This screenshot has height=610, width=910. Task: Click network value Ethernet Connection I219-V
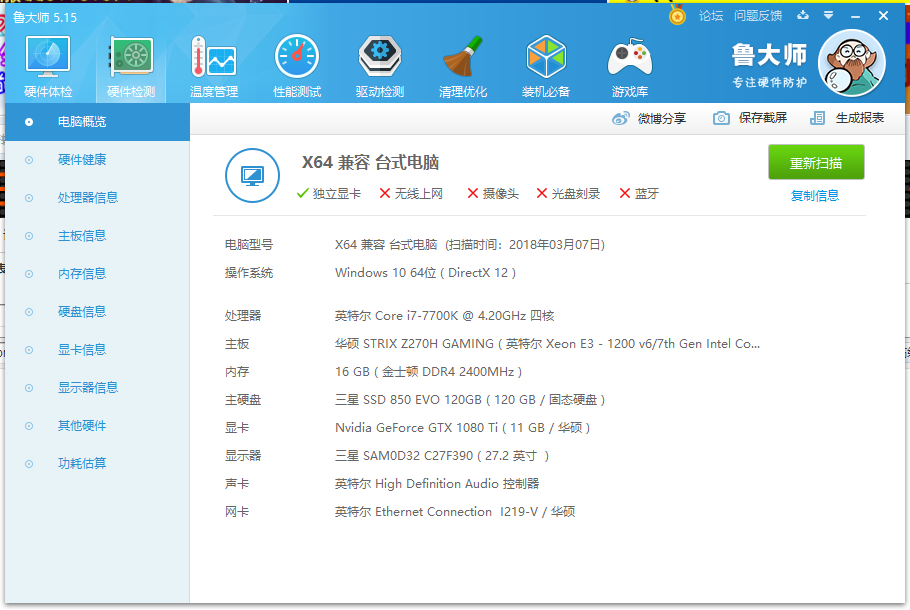pyautogui.click(x=455, y=511)
